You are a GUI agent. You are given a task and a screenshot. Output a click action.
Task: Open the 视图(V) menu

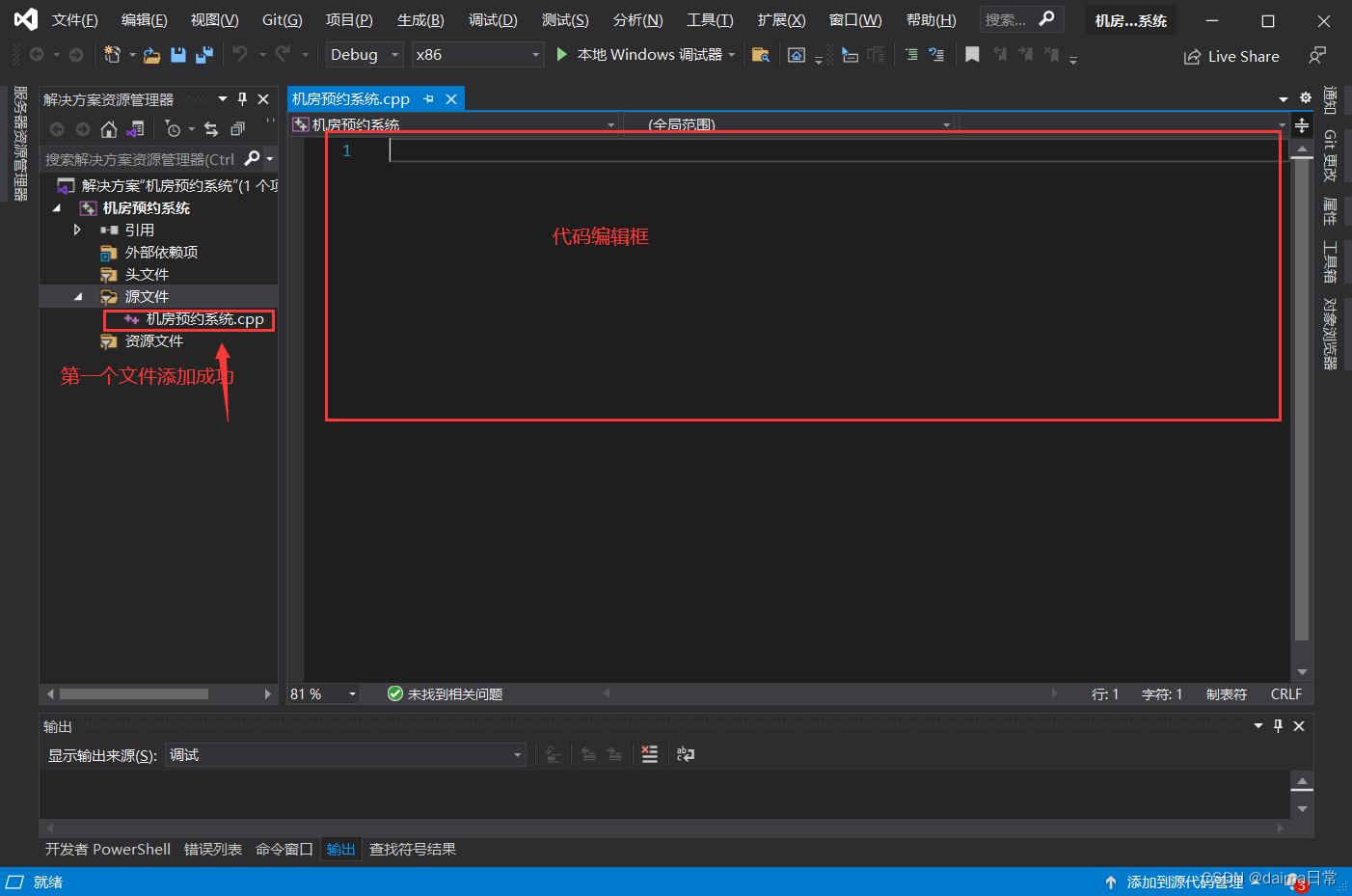click(214, 20)
